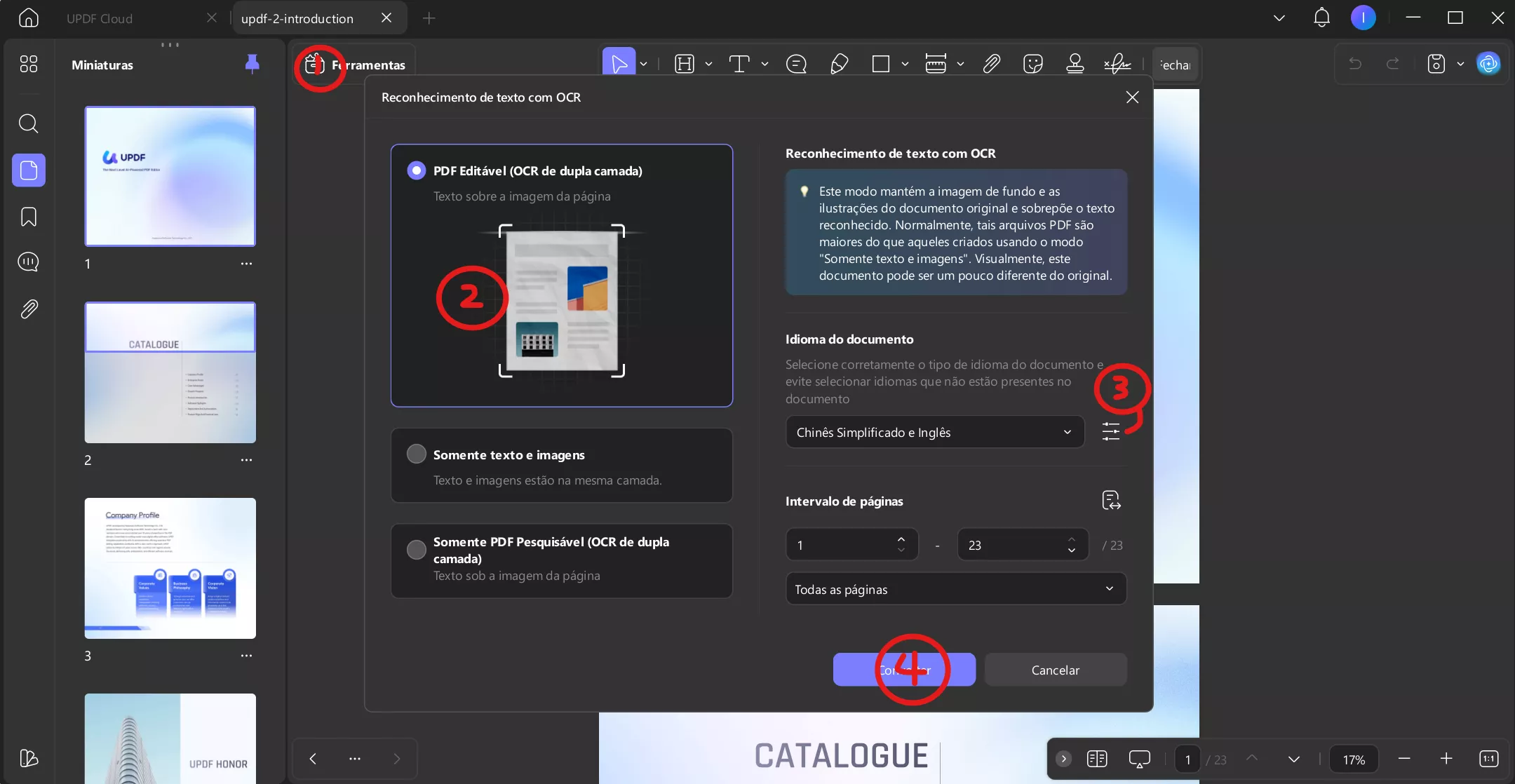Open the attachments panel paperclip icon
1515x784 pixels.
28,309
